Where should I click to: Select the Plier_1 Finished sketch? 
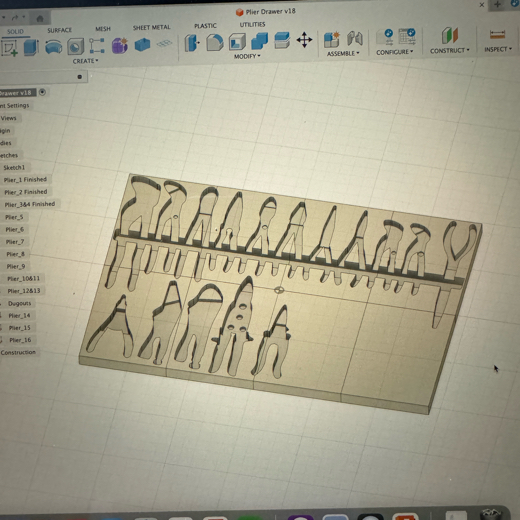coord(25,180)
